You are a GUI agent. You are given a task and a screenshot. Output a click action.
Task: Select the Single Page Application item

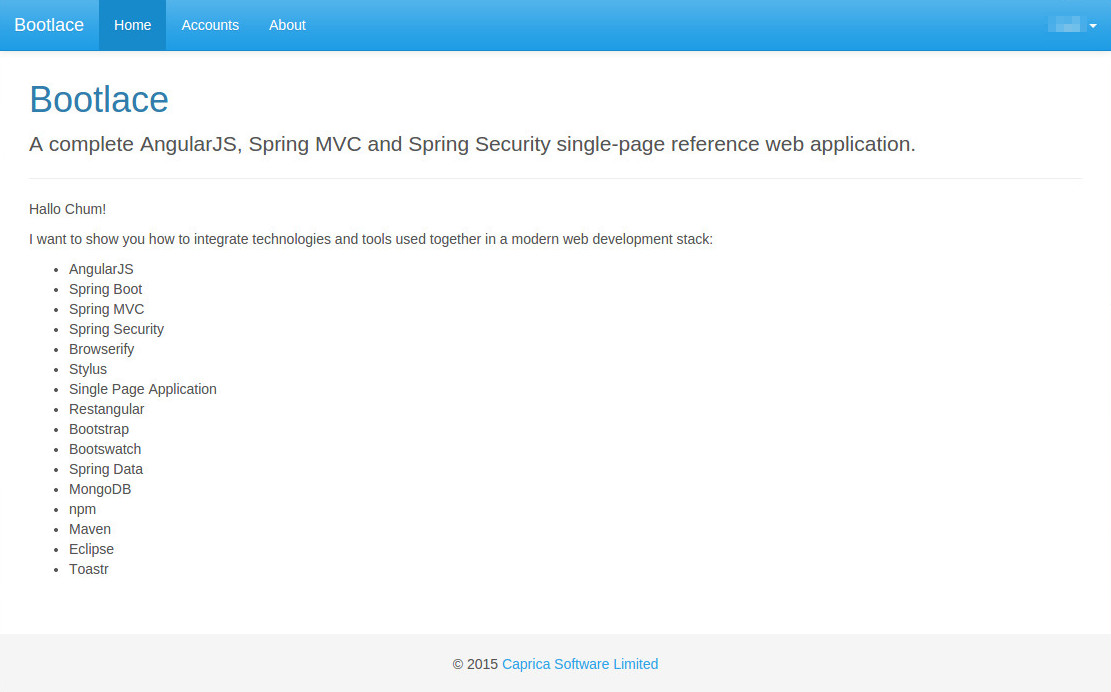[x=142, y=389]
